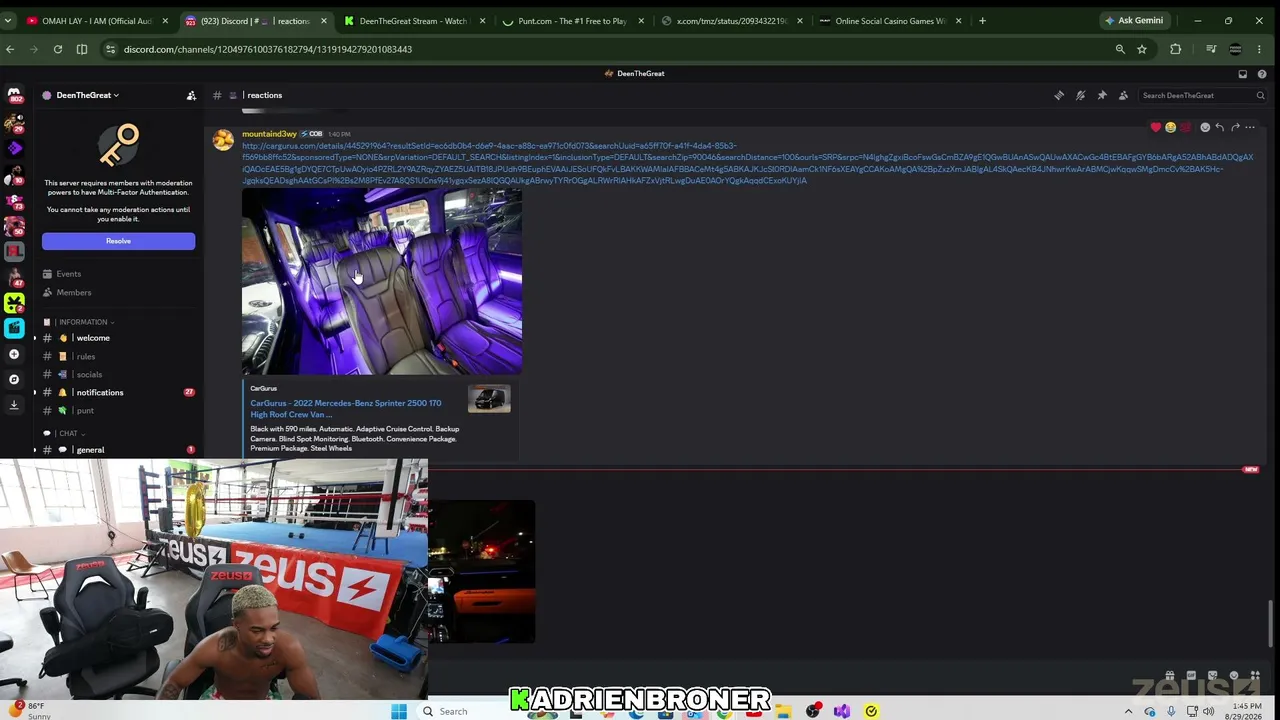1280x720 pixels.
Task: Open the blue clapperboard server icon
Action: 14,328
